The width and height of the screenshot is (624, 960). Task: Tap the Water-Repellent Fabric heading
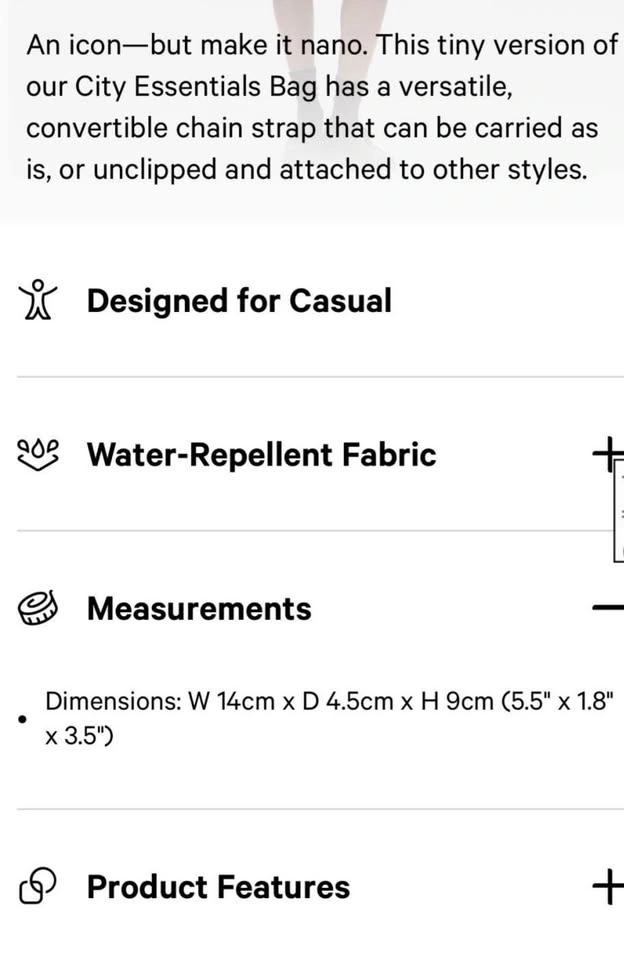point(261,454)
